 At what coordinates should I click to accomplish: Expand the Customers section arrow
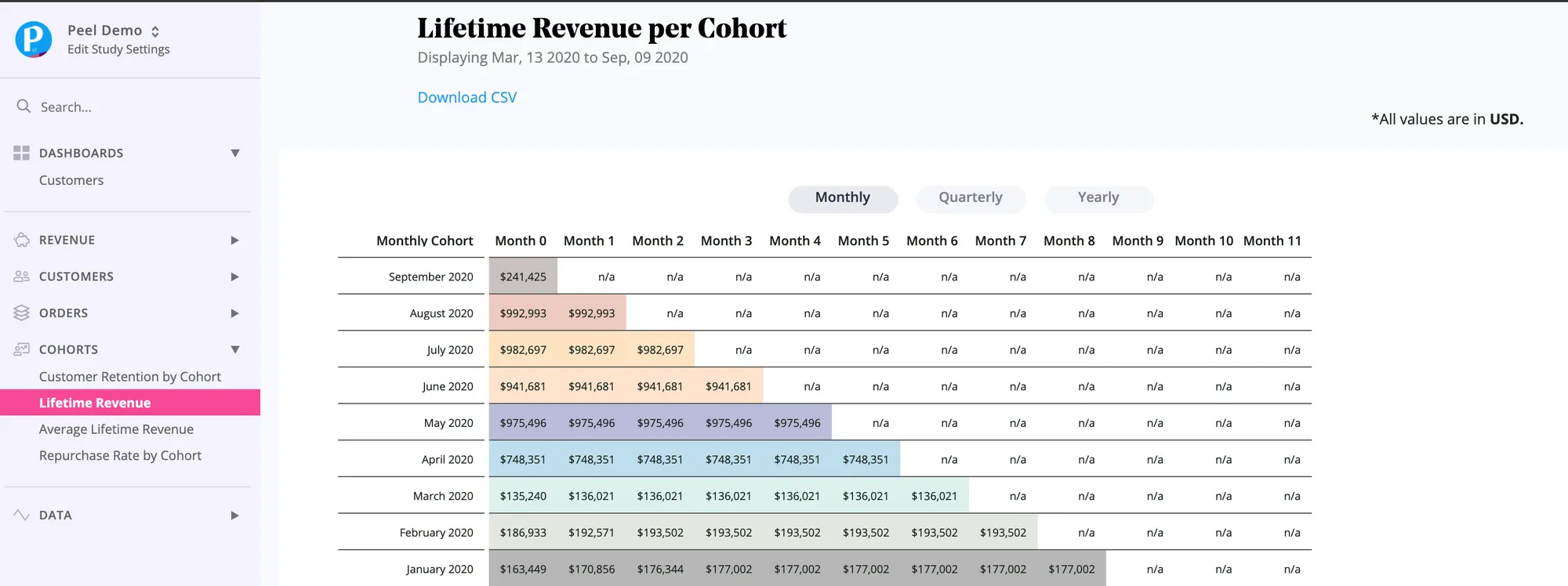tap(234, 277)
